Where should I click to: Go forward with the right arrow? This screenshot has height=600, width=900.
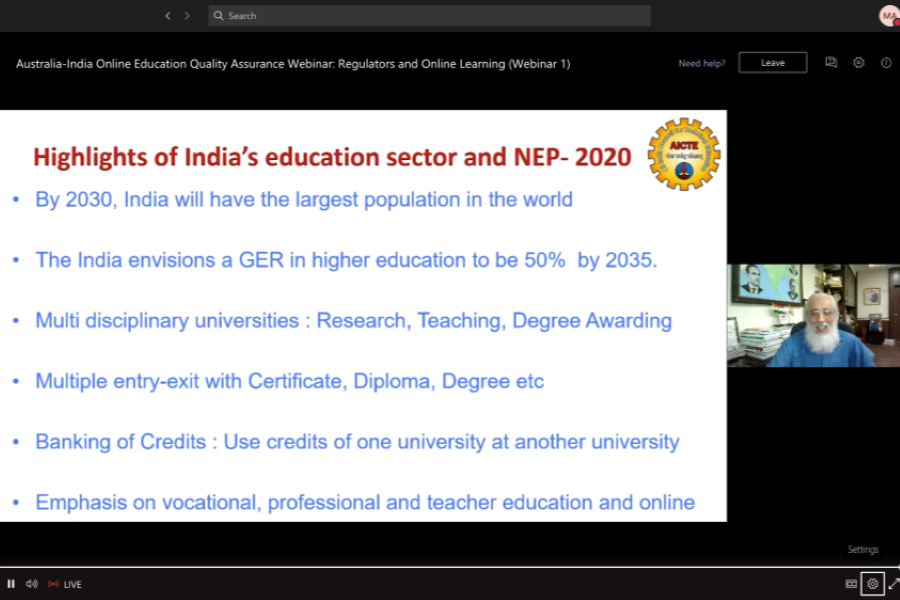click(187, 16)
